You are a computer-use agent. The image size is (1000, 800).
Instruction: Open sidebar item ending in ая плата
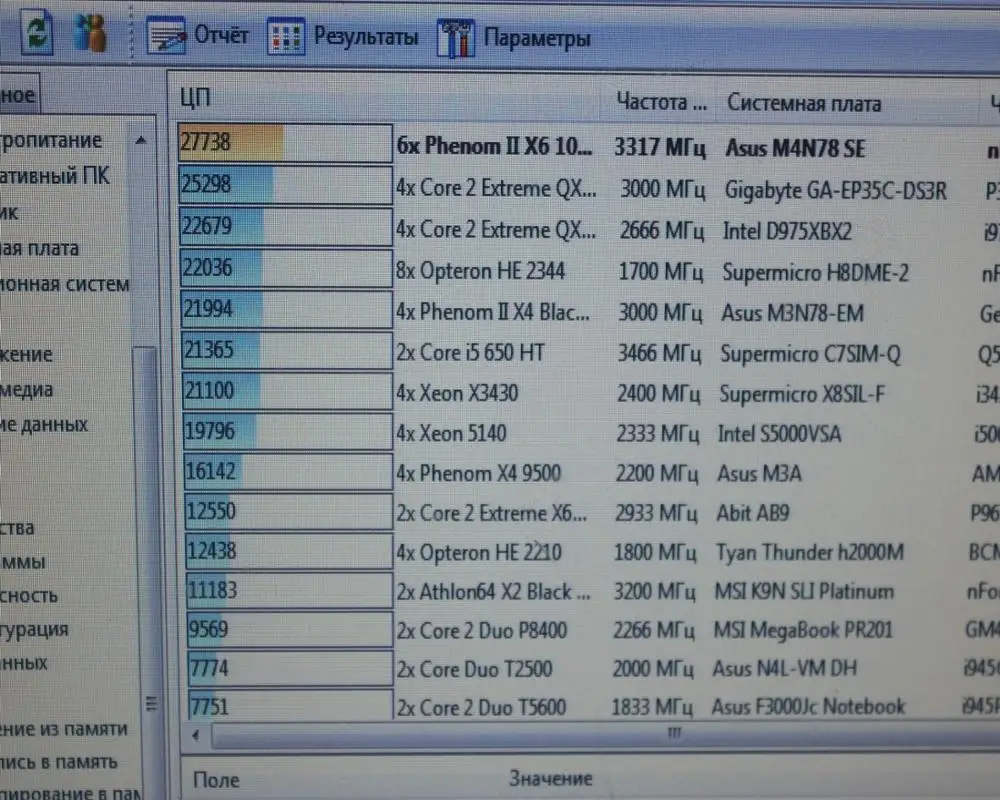40,248
